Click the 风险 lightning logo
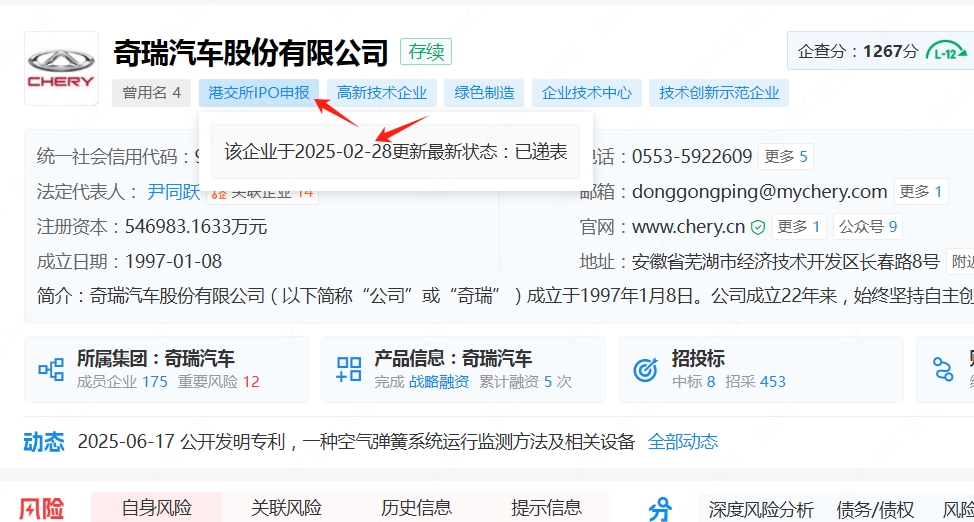Image resolution: width=974 pixels, height=522 pixels. pos(42,510)
